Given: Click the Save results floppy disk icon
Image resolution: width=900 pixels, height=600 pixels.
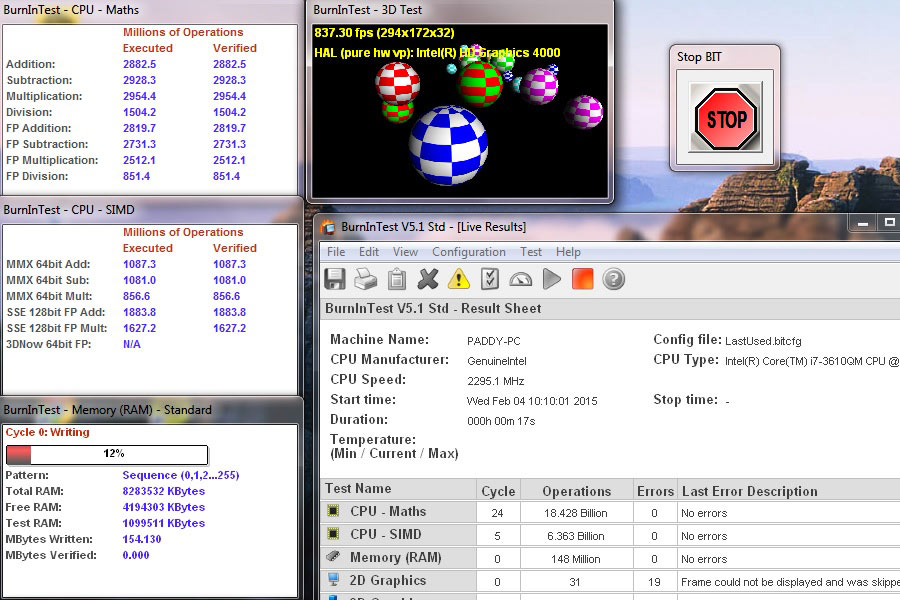Looking at the screenshot, I should pyautogui.click(x=335, y=279).
